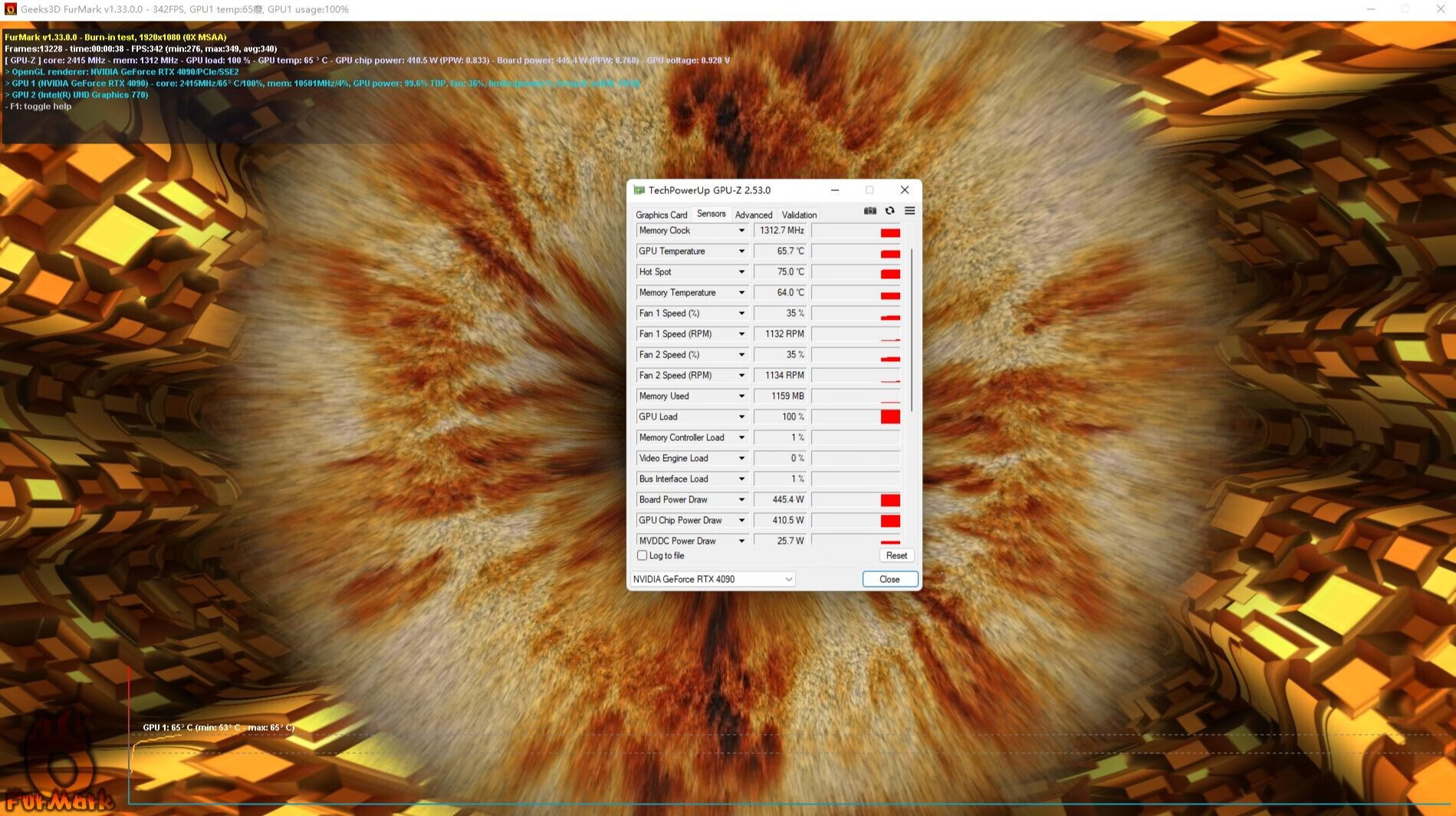Image resolution: width=1456 pixels, height=816 pixels.
Task: Open the MVDDC Power Draw dropdown
Action: tap(741, 541)
